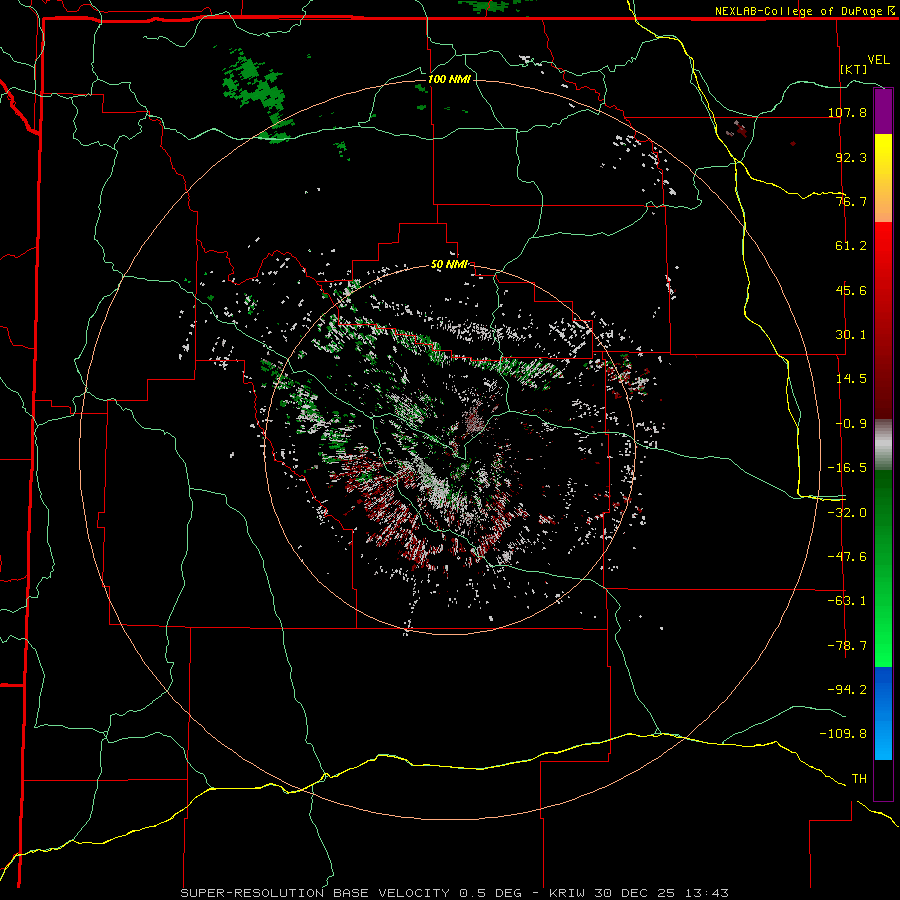Click the -94.2 legend value
This screenshot has height=900, width=900.
point(847,689)
